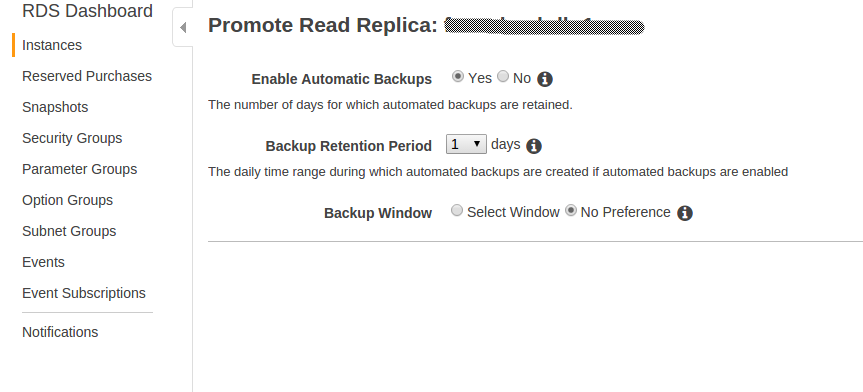Click the RDS Dashboard heading
This screenshot has width=863, height=392.
click(88, 11)
